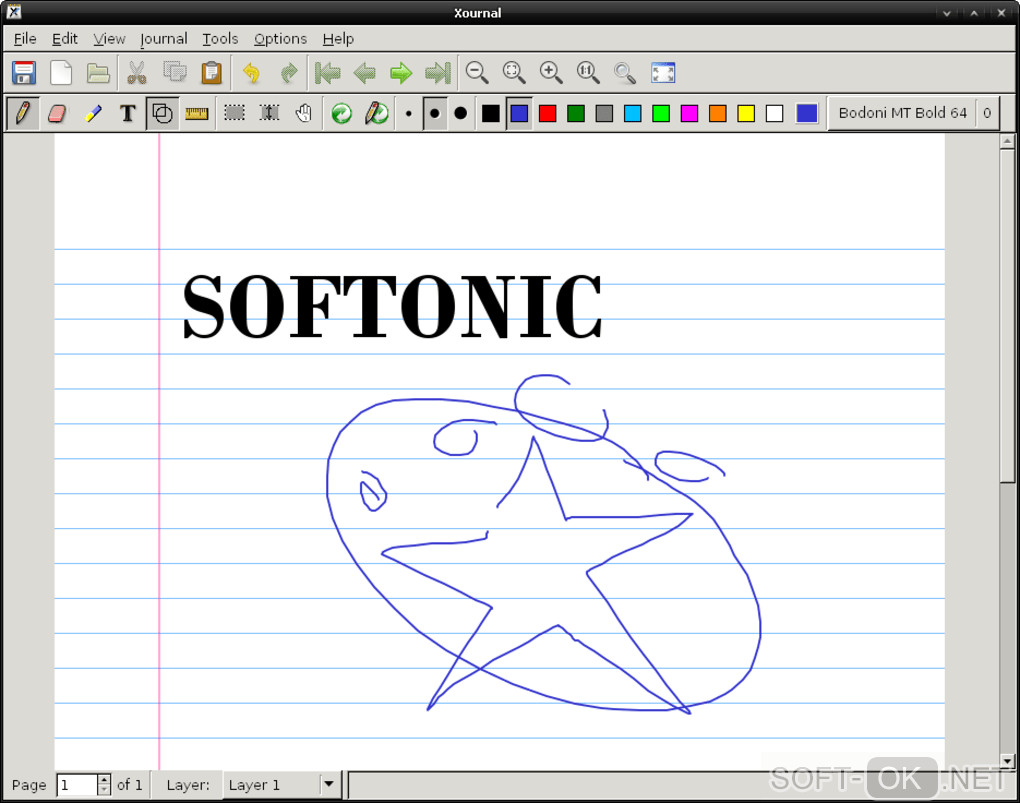Open a file with folder icon

[x=98, y=73]
